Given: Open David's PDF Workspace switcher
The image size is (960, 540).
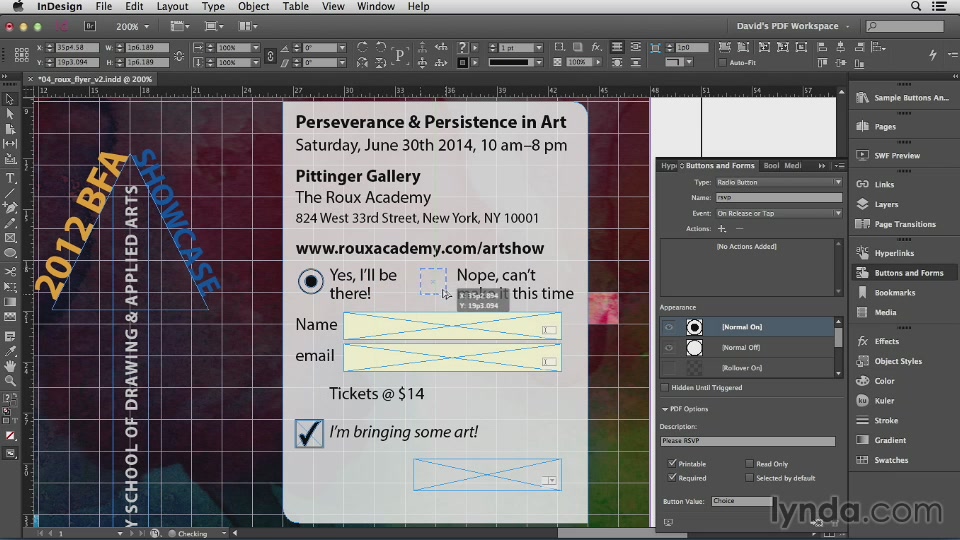Looking at the screenshot, I should click(792, 26).
